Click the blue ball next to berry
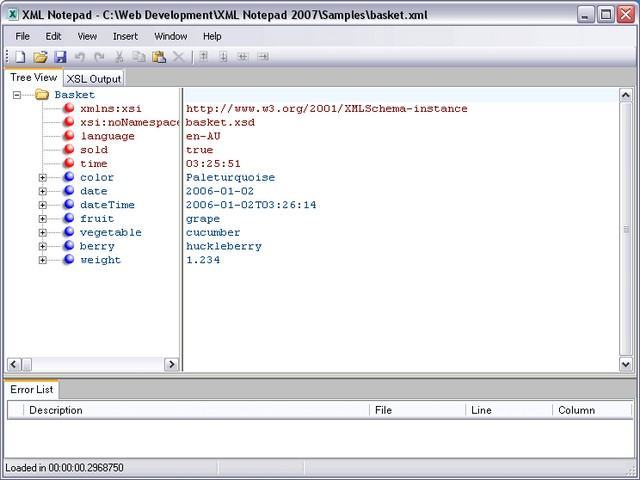Image resolution: width=640 pixels, height=480 pixels. point(69,245)
